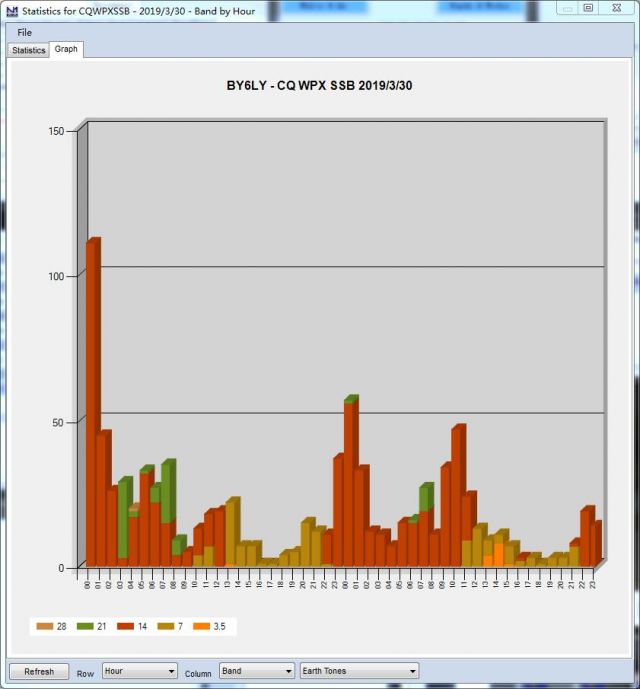Click the 7 band gold legend swatch
The height and width of the screenshot is (689, 640).
pos(166,626)
